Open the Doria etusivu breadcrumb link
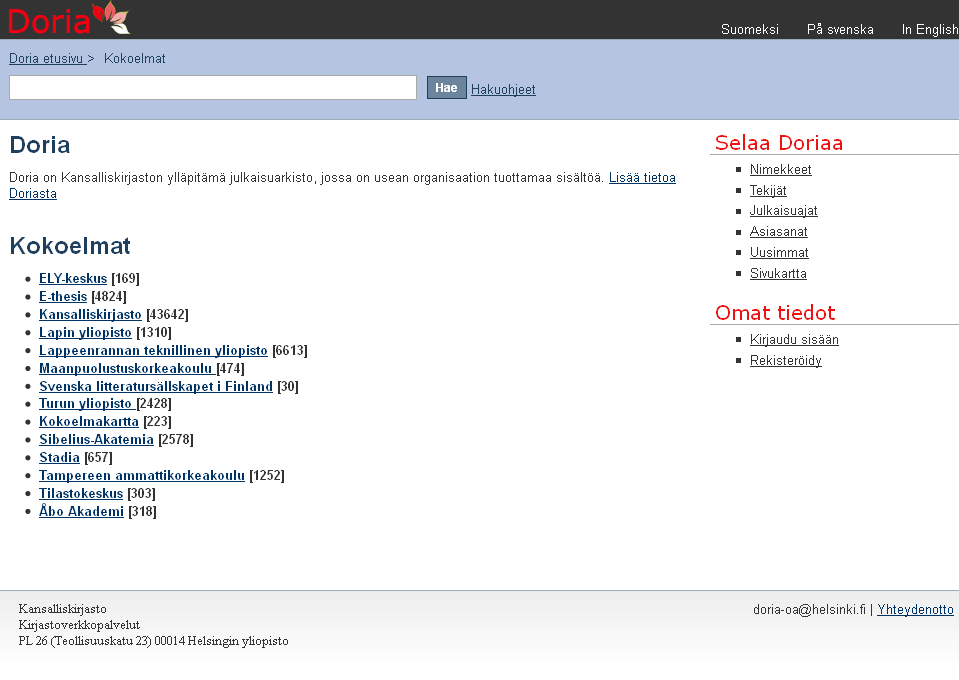Viewport: 959px width, 680px height. pyautogui.click(x=46, y=59)
